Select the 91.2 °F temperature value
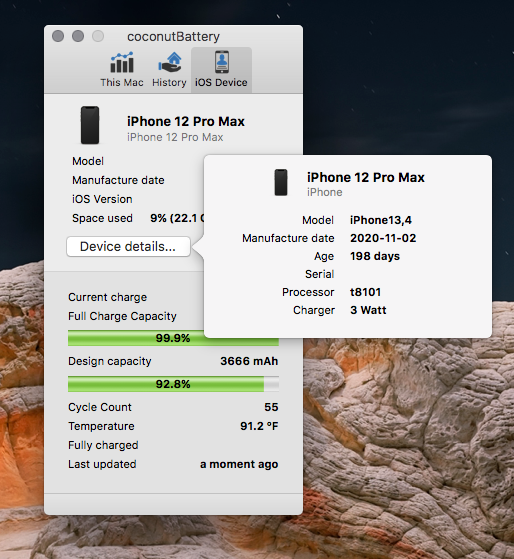This screenshot has width=514, height=559. tap(259, 426)
